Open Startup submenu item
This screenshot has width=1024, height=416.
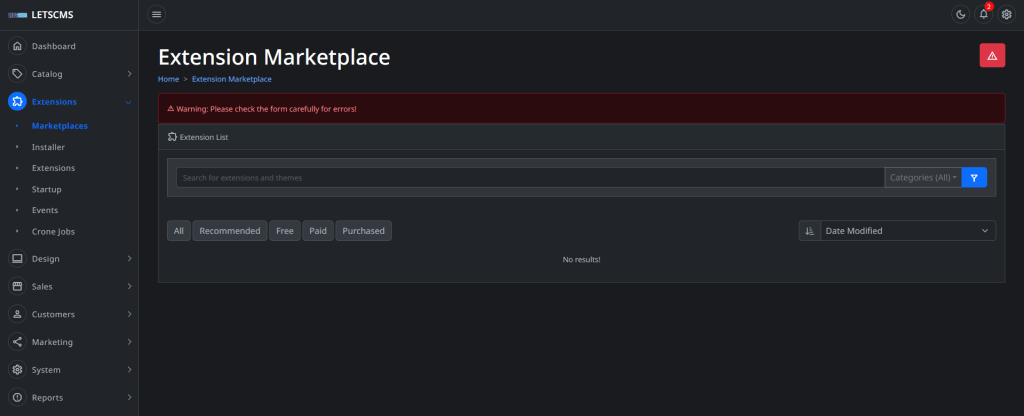point(46,189)
